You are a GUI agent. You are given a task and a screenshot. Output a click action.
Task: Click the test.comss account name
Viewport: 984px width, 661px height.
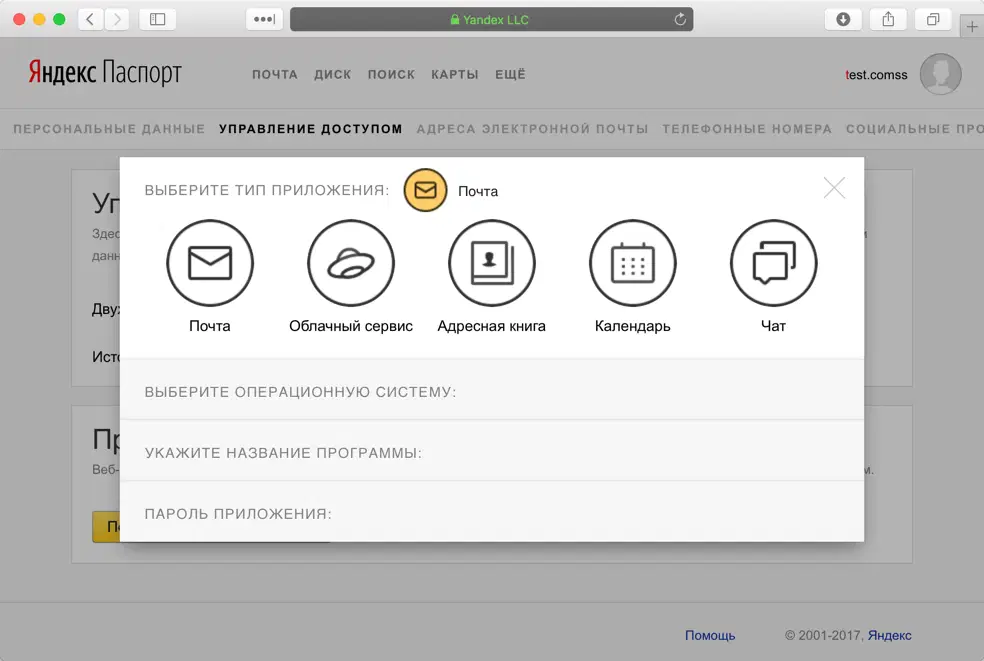(876, 75)
